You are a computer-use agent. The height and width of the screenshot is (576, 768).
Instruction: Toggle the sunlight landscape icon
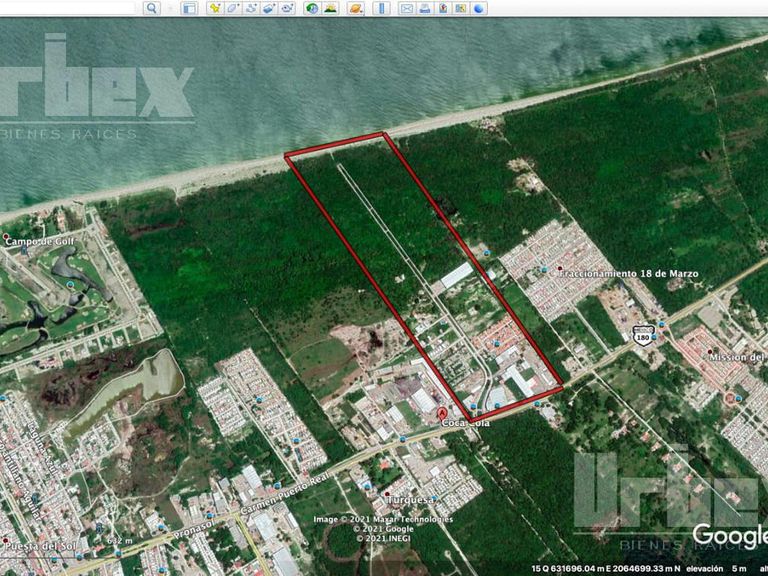point(331,8)
